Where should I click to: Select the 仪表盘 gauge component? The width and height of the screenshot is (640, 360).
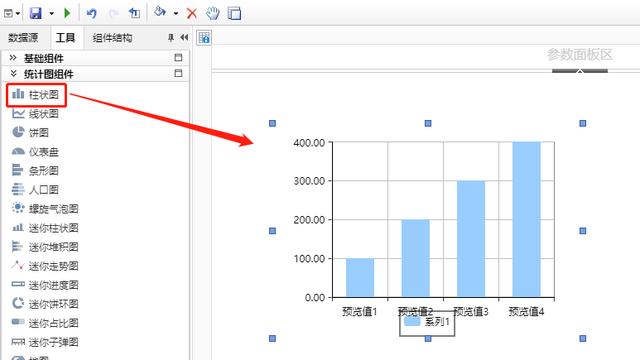[x=35, y=151]
